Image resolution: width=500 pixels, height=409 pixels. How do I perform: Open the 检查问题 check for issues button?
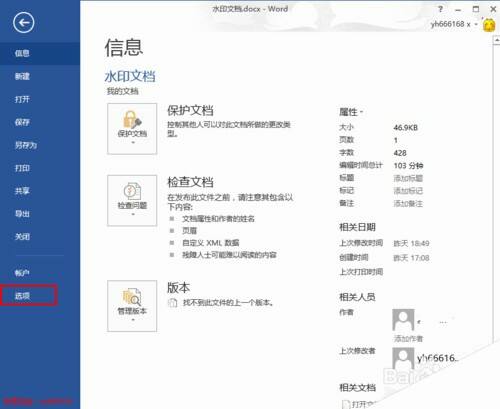click(x=132, y=201)
